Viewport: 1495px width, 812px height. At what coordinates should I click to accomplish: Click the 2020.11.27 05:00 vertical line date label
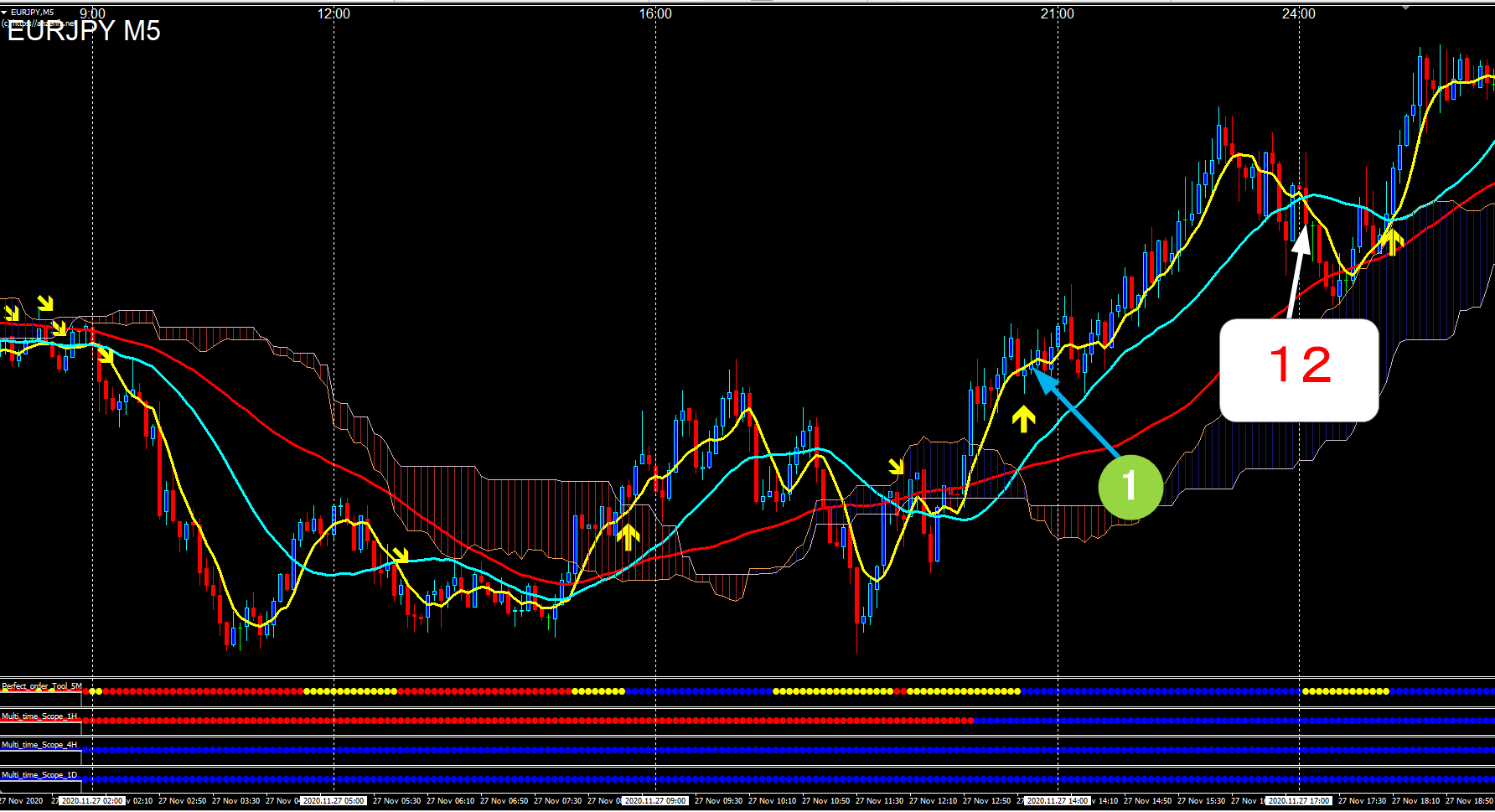(x=334, y=801)
